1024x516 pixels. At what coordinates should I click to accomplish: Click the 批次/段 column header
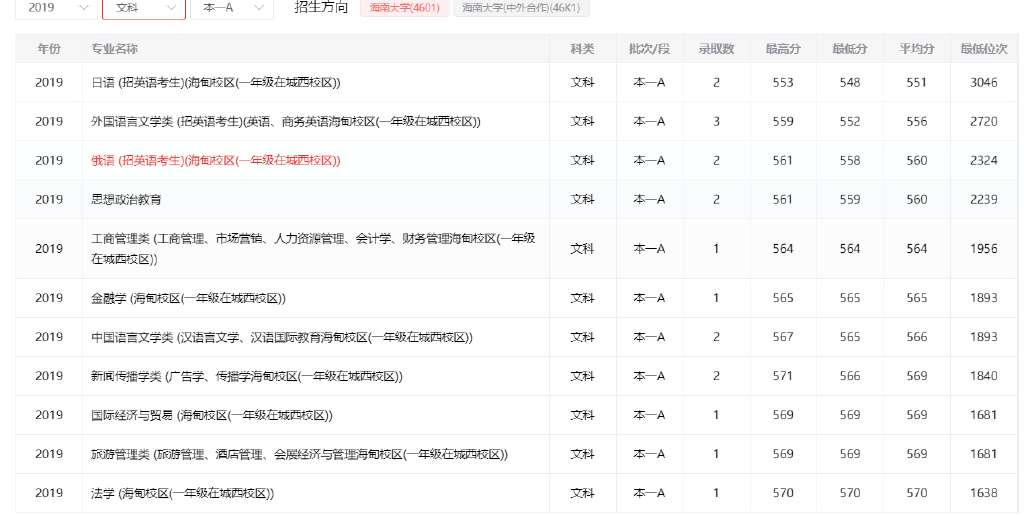point(649,49)
